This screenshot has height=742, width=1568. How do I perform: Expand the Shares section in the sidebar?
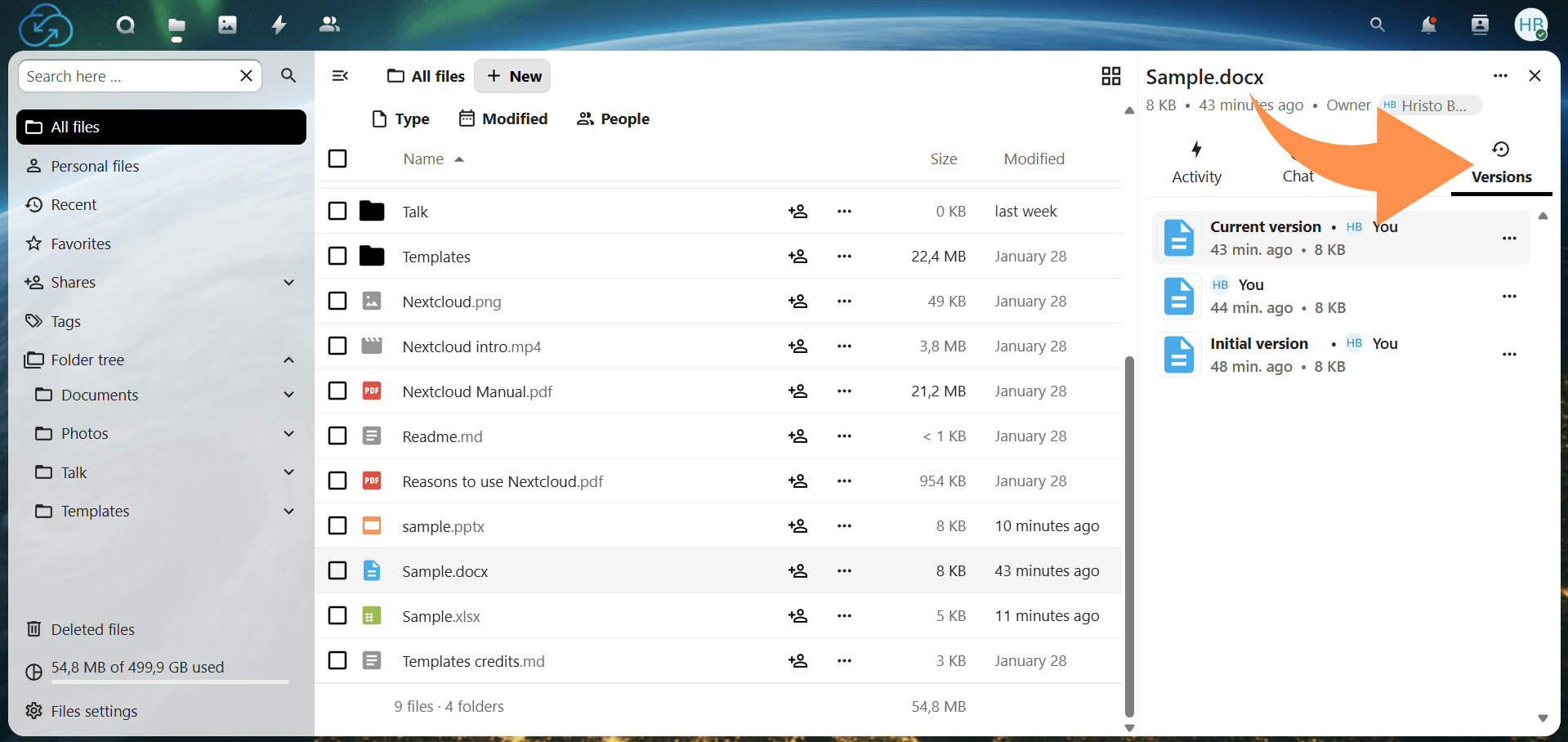[288, 282]
